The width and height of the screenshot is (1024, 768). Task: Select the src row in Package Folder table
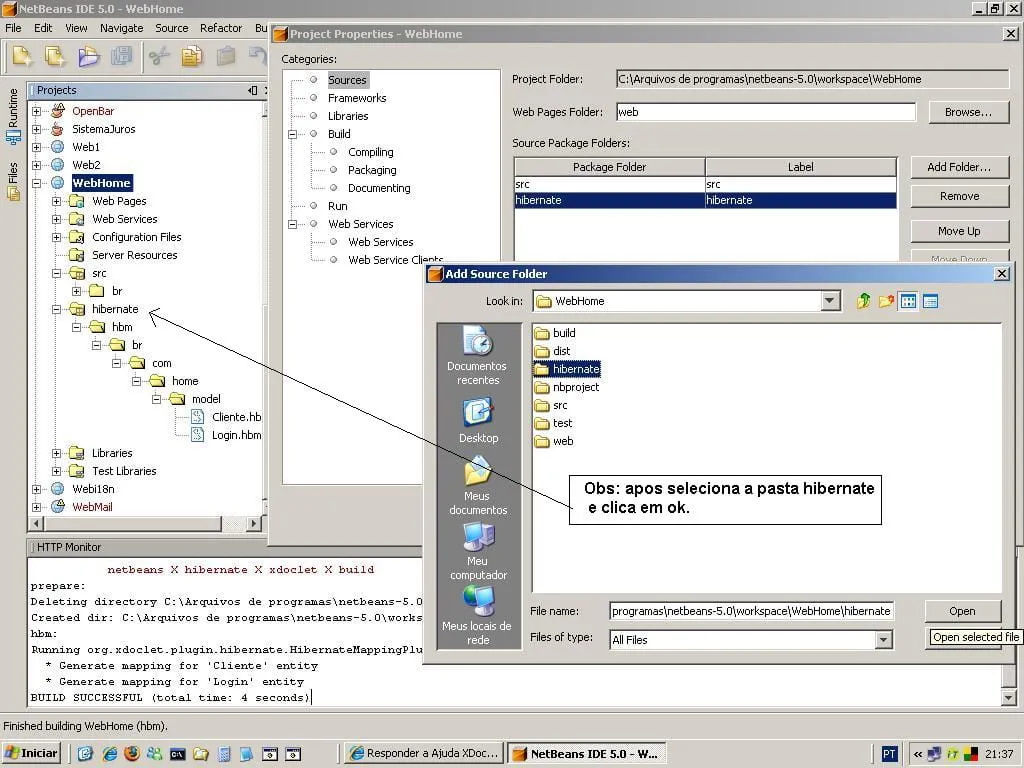click(705, 184)
